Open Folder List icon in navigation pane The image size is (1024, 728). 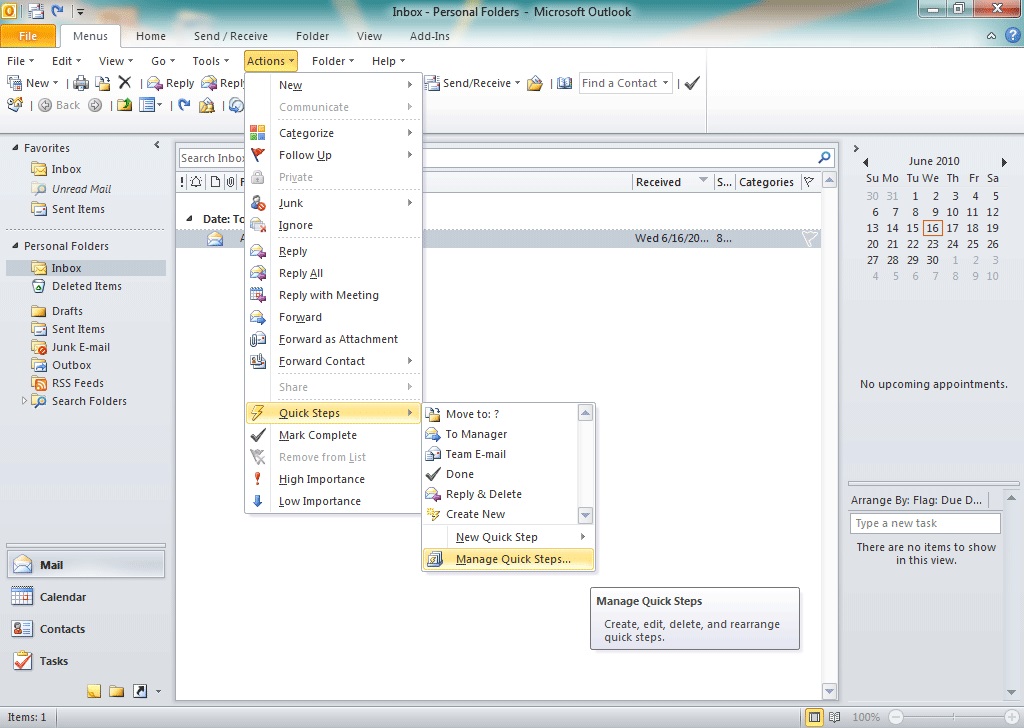pos(117,691)
